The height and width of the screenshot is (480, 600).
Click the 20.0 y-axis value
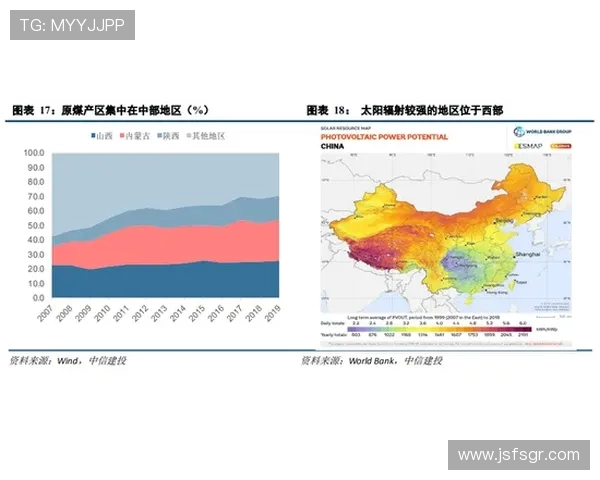[36, 269]
